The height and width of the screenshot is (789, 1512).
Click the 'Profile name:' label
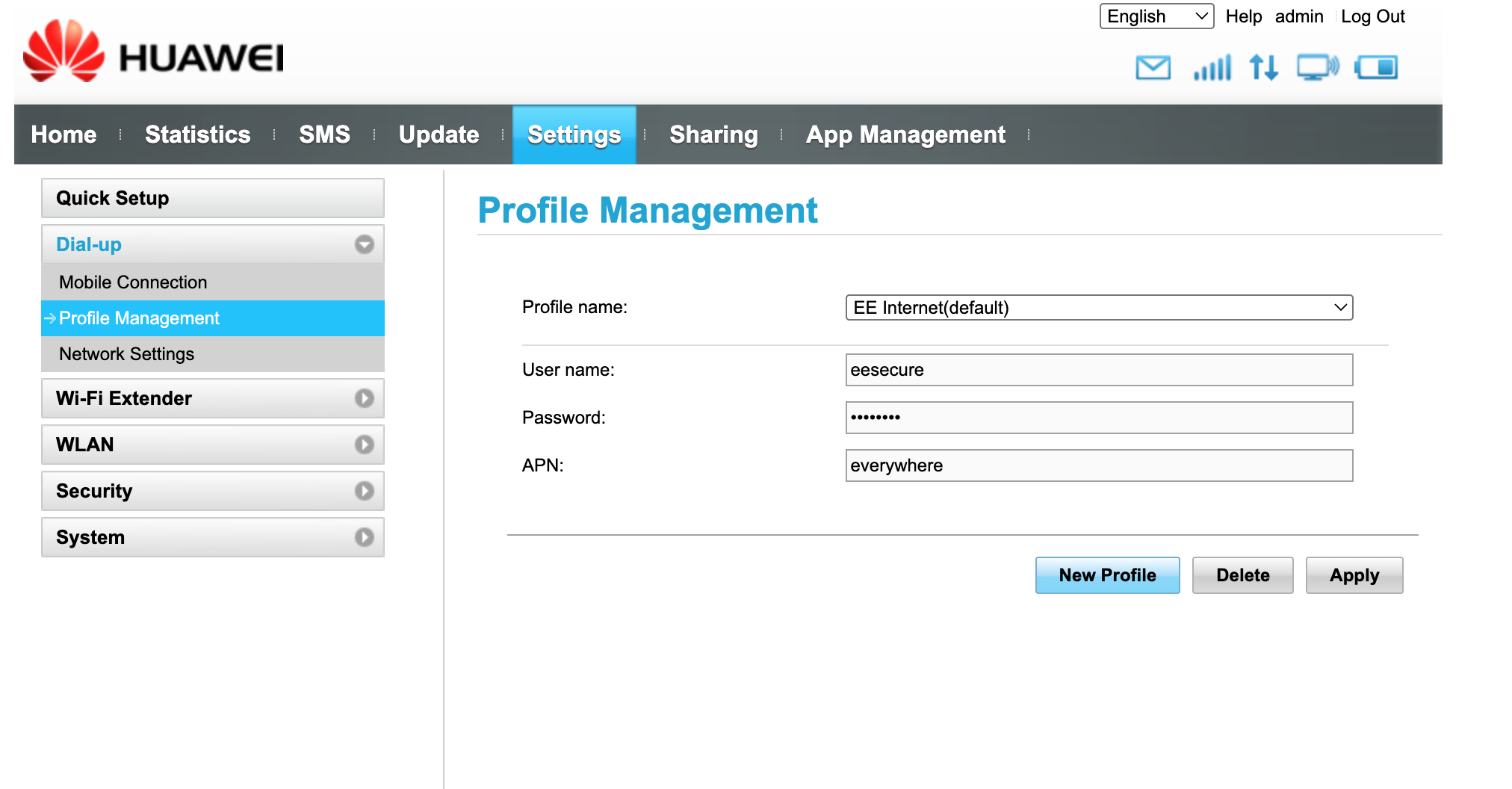(574, 307)
